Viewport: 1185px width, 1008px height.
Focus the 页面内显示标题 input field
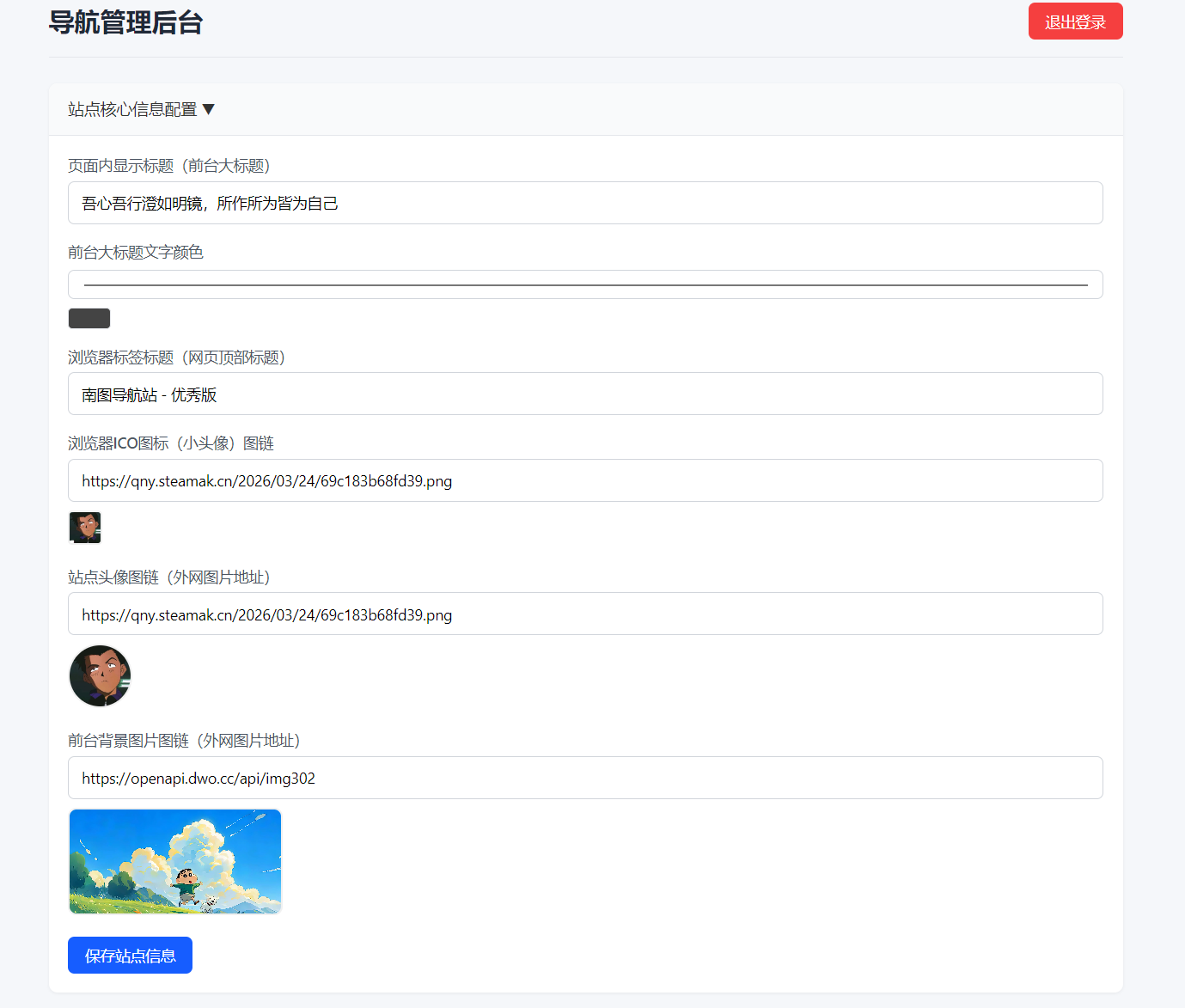point(585,203)
